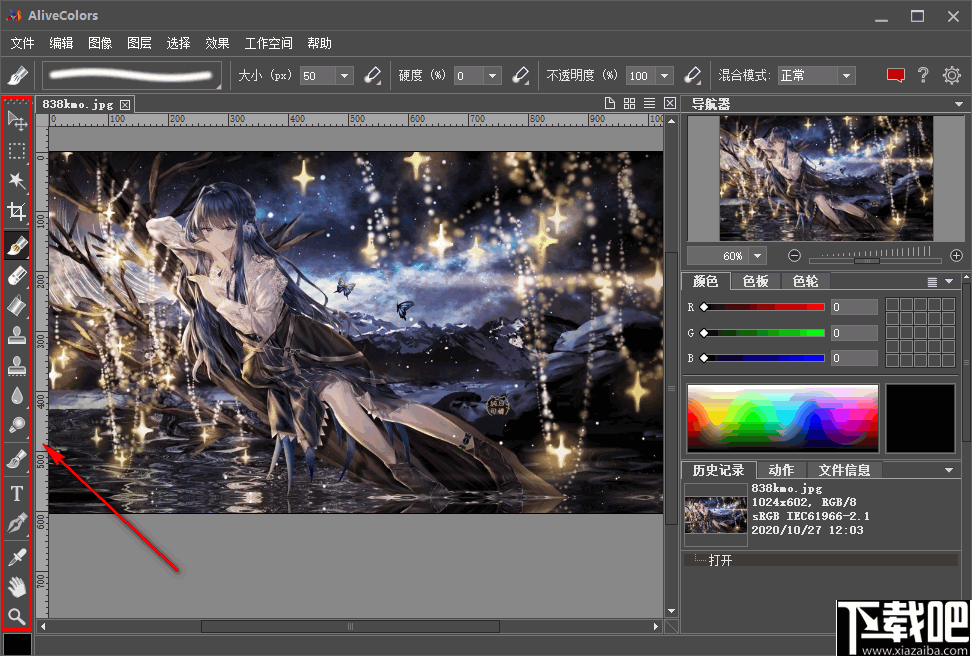Select the Eraser tool
Viewport: 972px width, 656px height.
[x=17, y=276]
